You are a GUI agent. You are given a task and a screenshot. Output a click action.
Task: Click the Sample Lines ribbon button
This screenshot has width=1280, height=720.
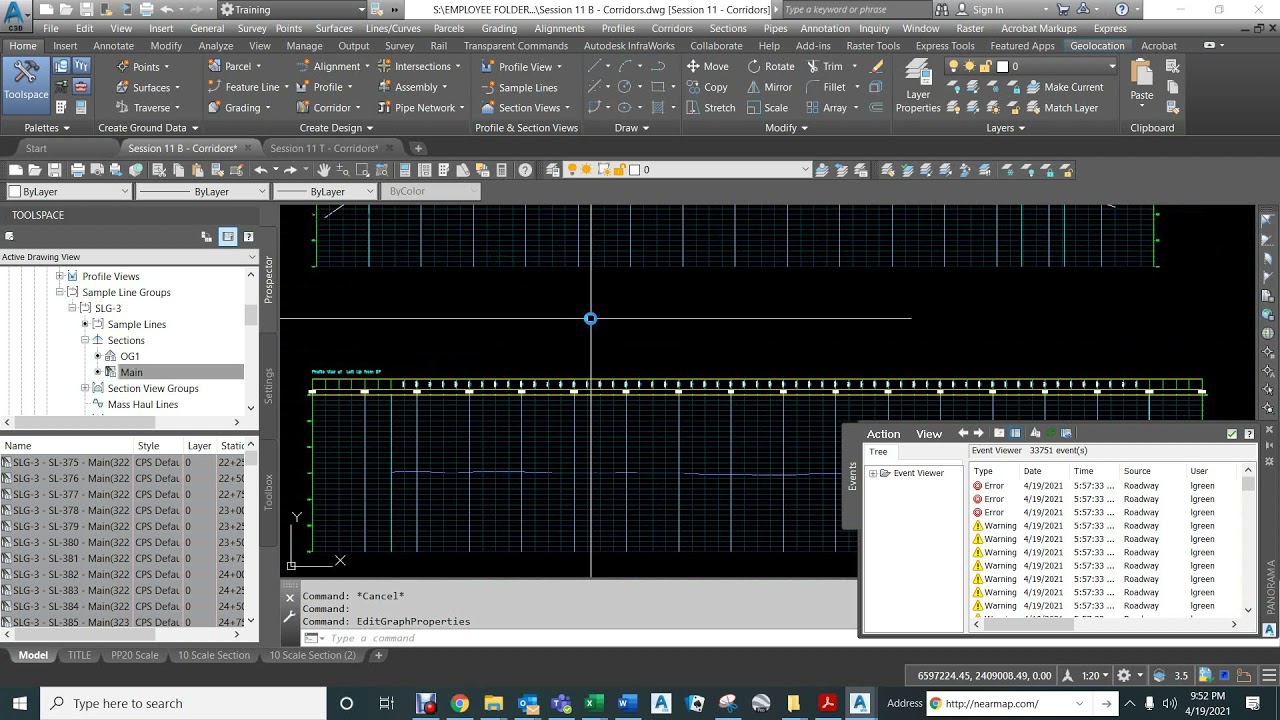pos(519,87)
